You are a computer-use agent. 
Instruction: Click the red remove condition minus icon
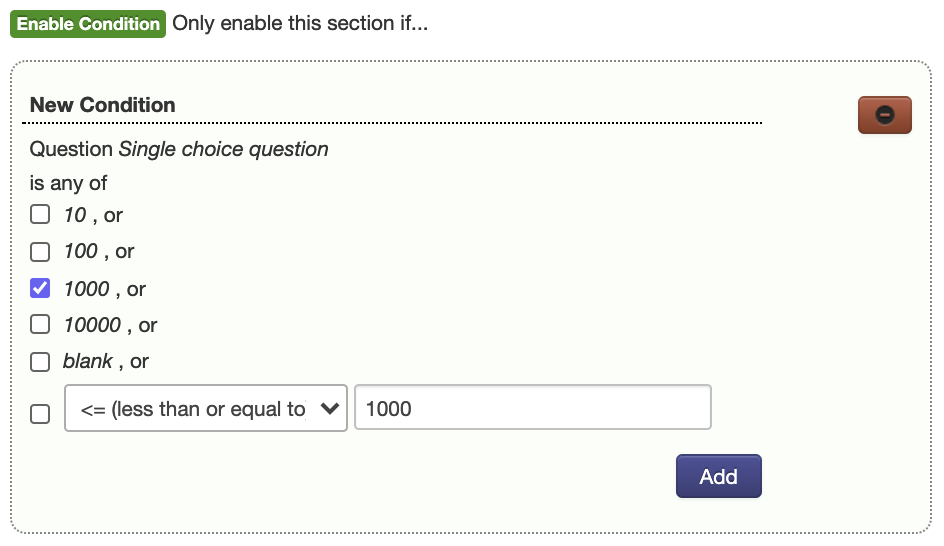tap(884, 115)
